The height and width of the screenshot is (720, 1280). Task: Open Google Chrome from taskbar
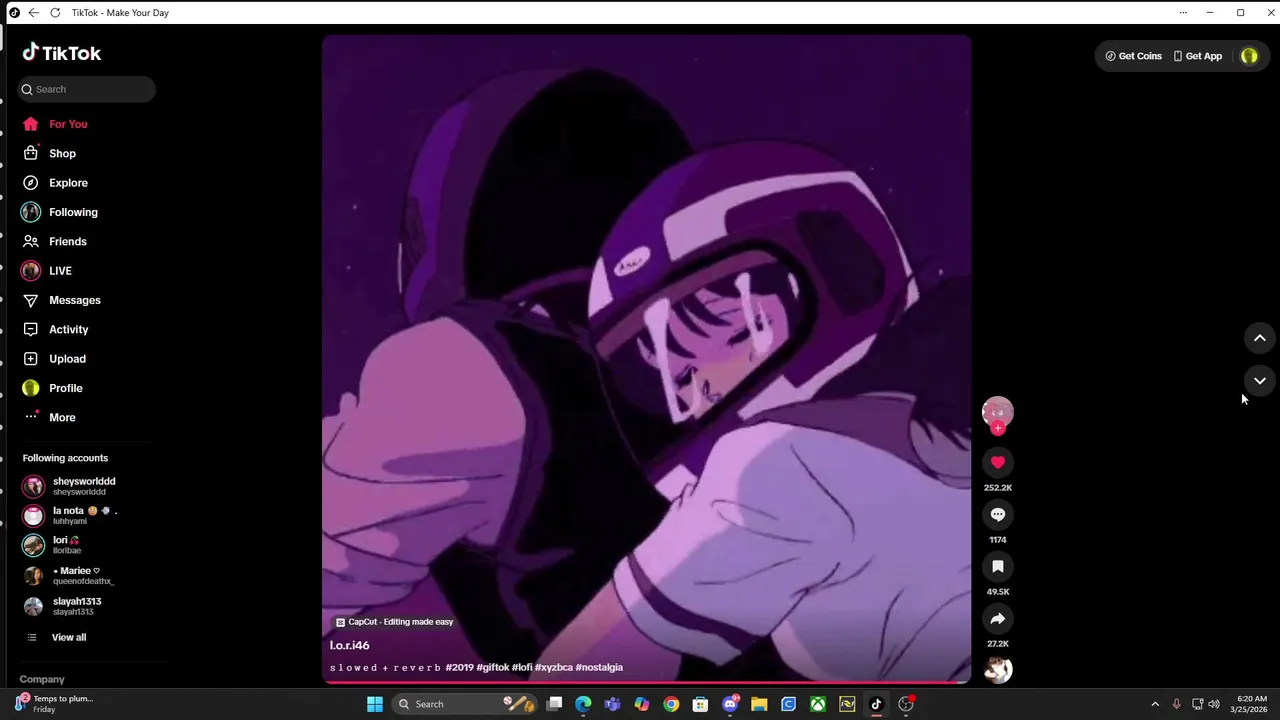tap(671, 704)
